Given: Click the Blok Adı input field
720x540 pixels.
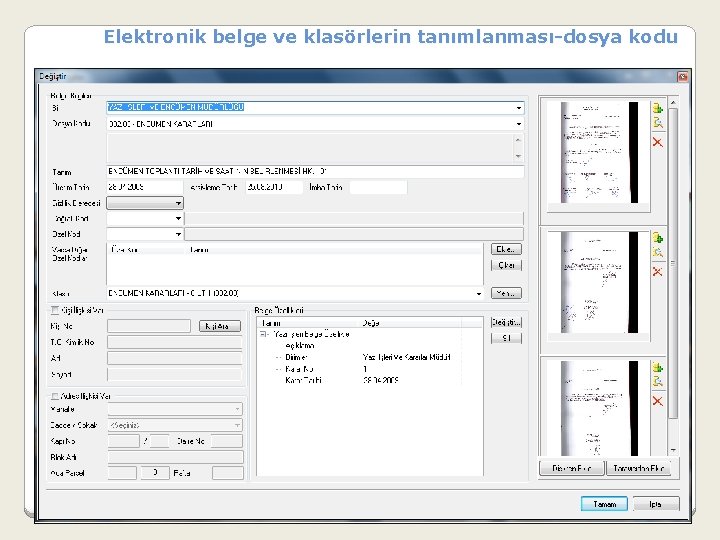Looking at the screenshot, I should tap(175, 457).
